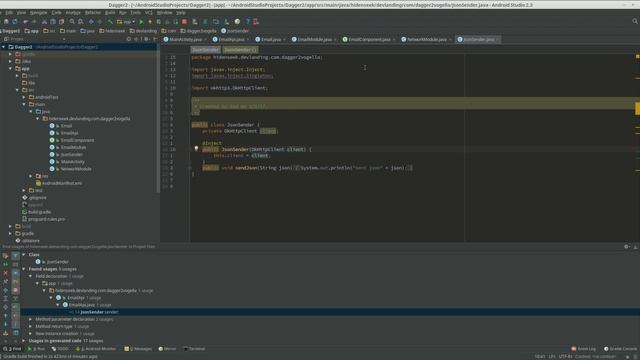
Task: Click the settings gear in Find panel header
Action: [627, 247]
